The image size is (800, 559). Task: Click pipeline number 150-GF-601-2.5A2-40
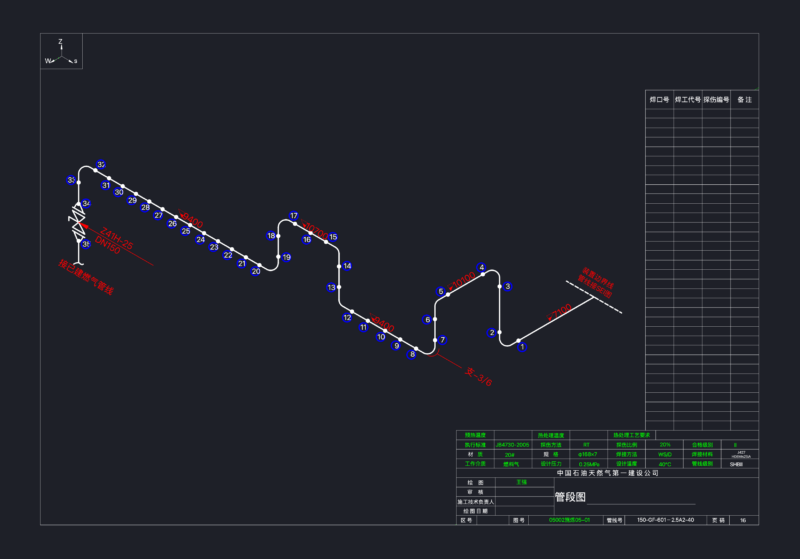pos(665,520)
